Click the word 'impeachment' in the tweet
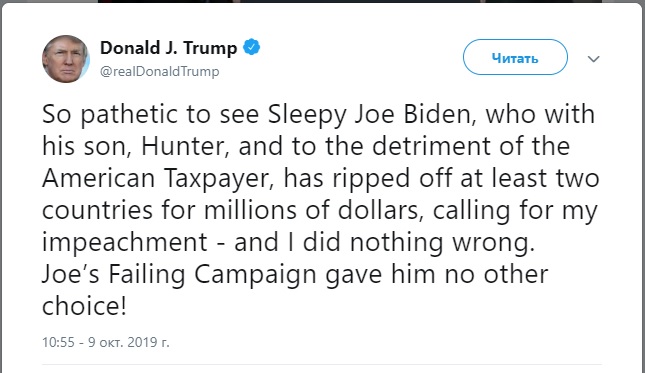 [125, 242]
